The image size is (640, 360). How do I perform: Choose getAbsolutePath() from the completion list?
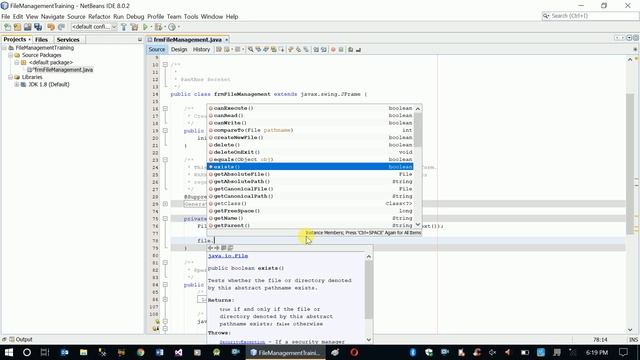[x=310, y=182]
